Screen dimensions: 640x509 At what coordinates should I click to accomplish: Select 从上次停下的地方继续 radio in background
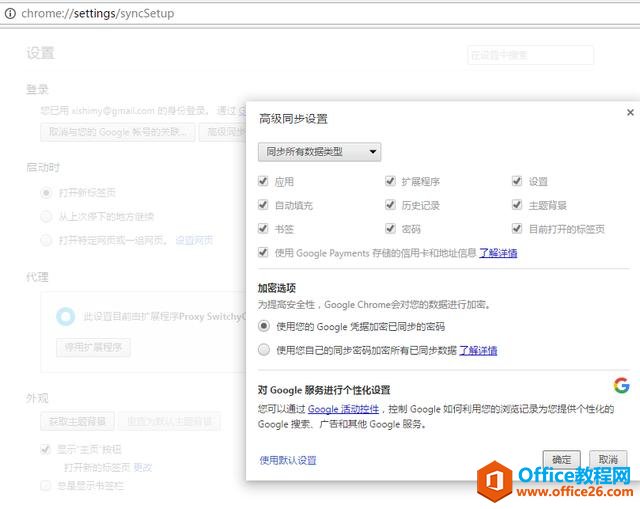click(x=46, y=216)
